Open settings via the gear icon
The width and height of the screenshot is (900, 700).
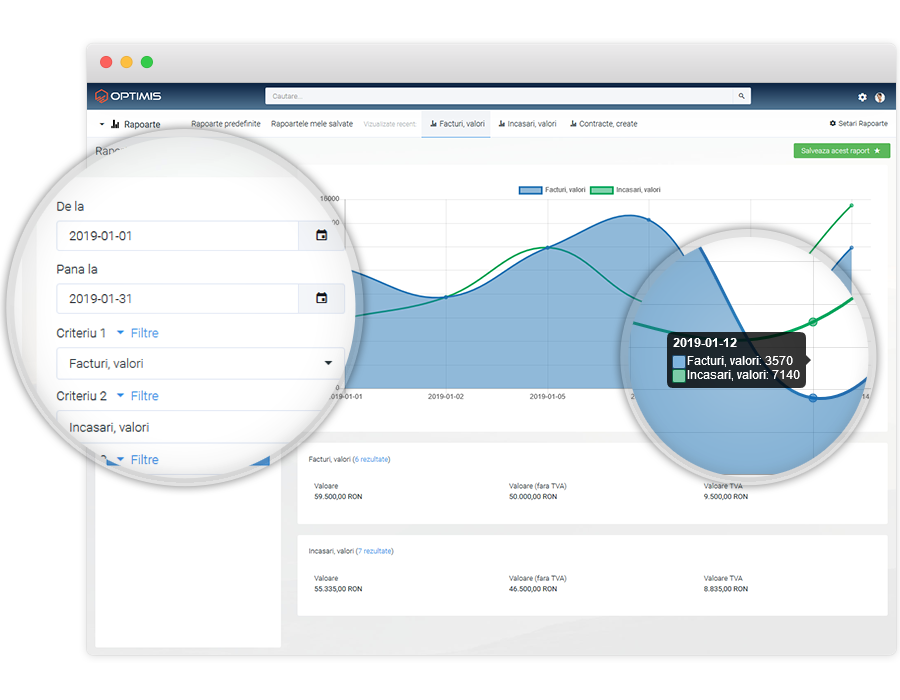tap(862, 97)
